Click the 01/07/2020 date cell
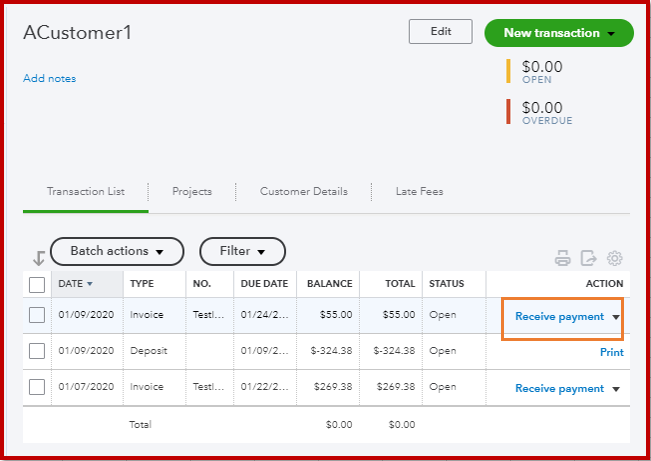This screenshot has height=461, width=651. 86,387
